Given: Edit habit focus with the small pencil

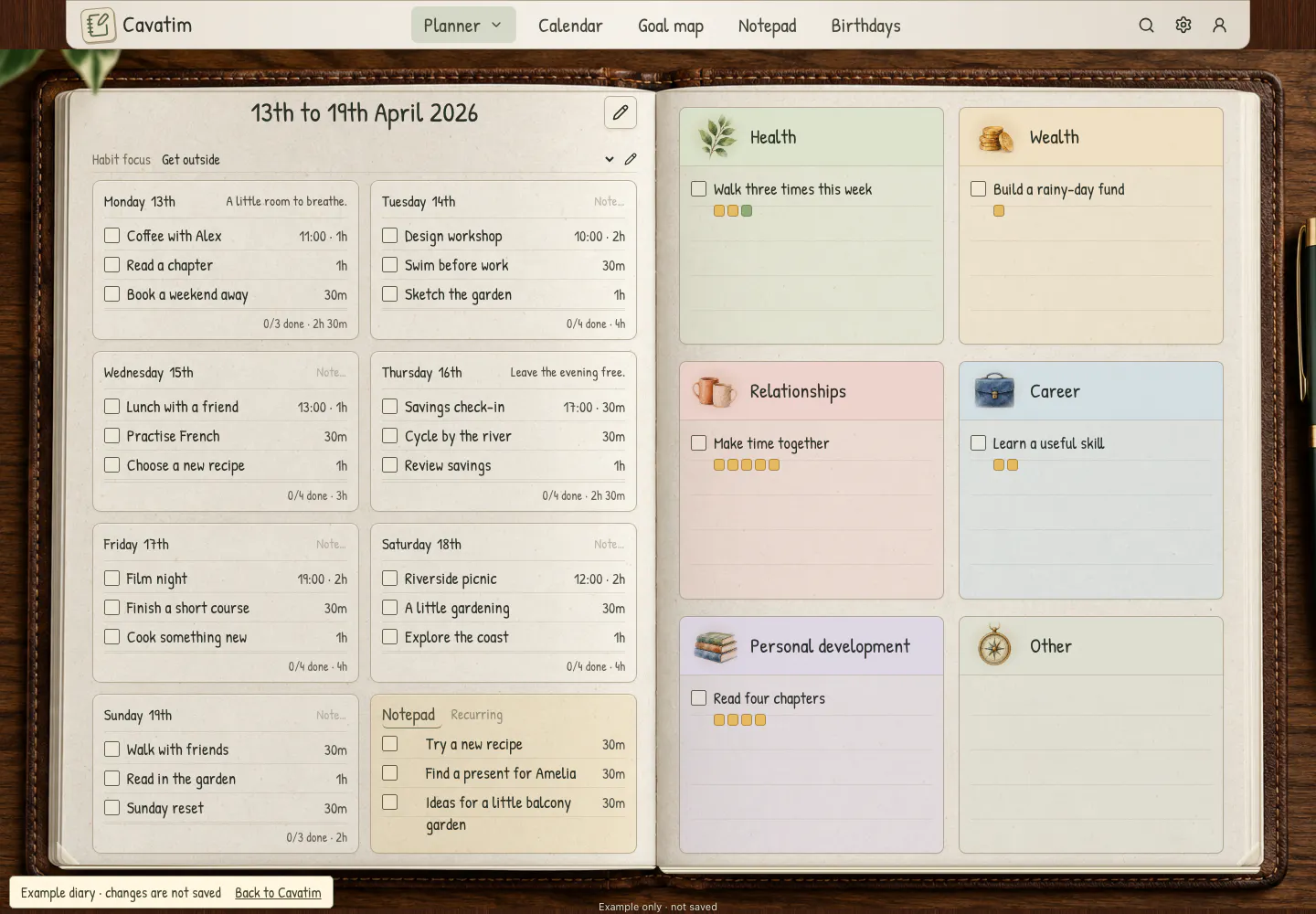Looking at the screenshot, I should point(631,159).
